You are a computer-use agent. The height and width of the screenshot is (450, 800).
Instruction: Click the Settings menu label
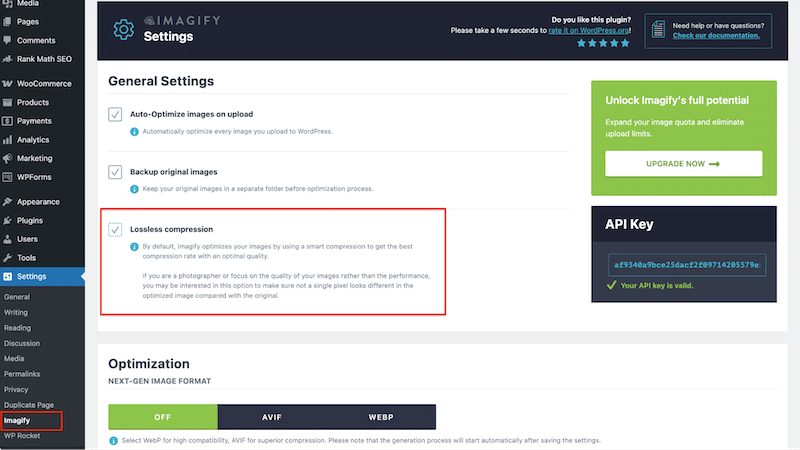coord(32,277)
